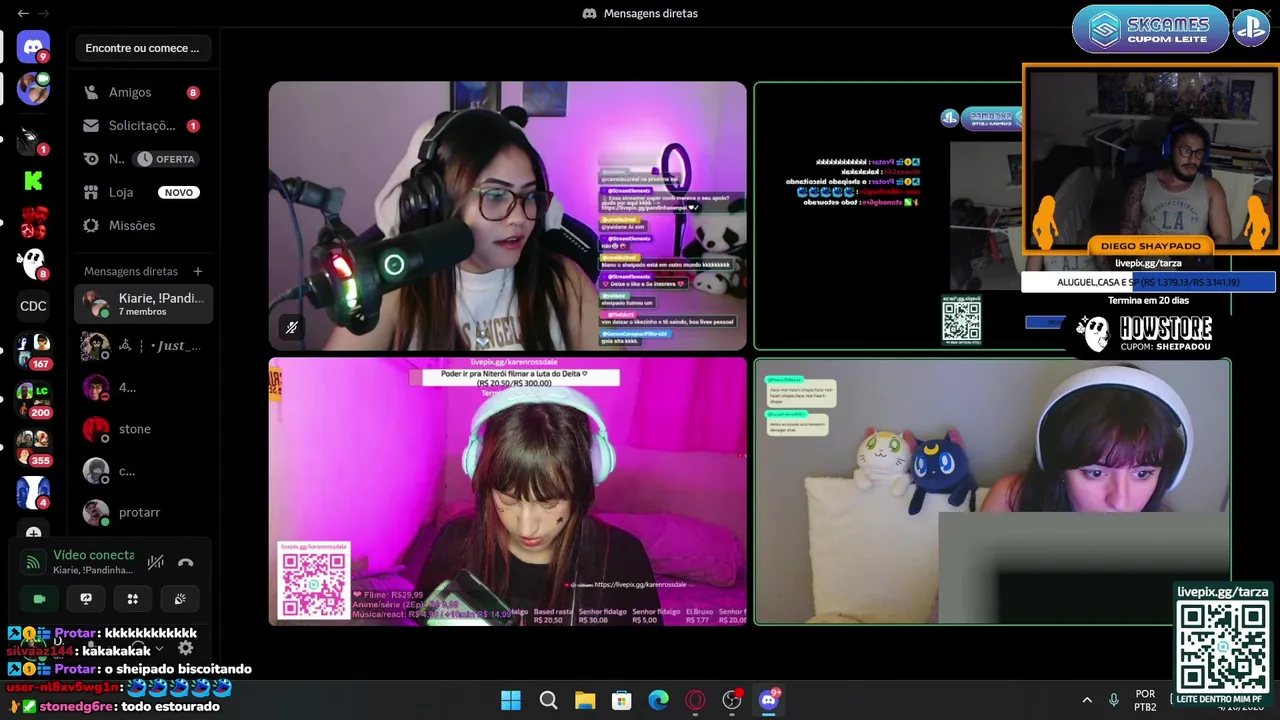Go forward with the right arrow
Viewport: 1280px width, 720px height.
point(45,13)
